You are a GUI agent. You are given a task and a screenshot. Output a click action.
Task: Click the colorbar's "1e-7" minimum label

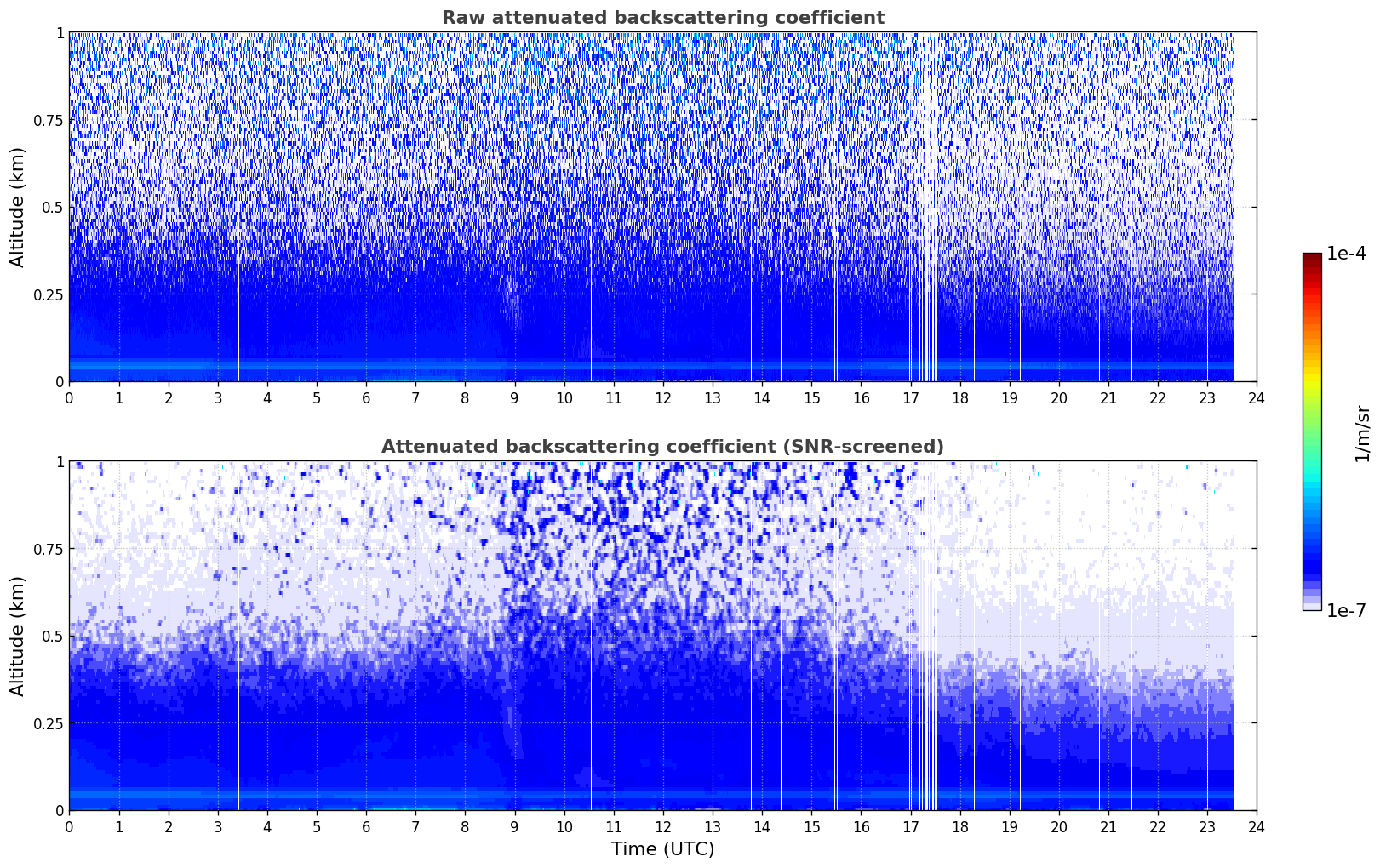click(x=1346, y=611)
